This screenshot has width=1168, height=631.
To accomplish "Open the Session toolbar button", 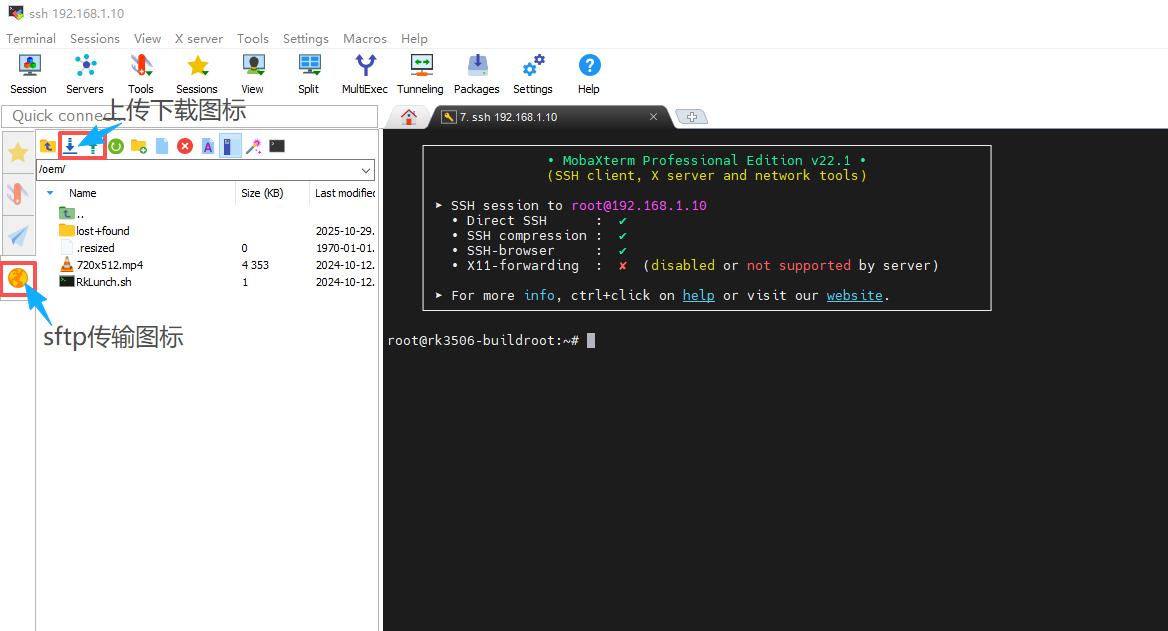I will [x=28, y=74].
